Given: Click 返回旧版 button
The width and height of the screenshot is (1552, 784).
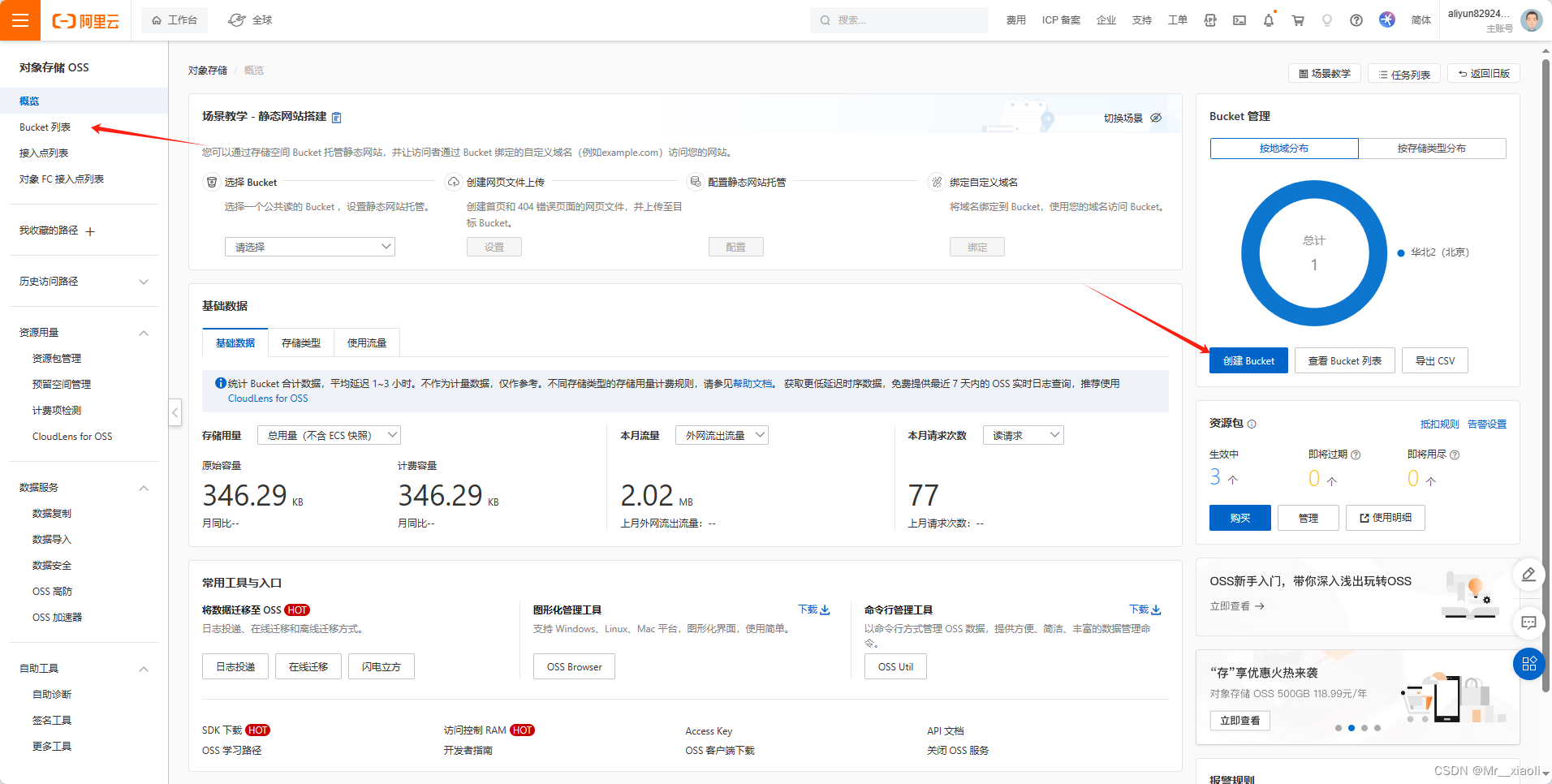Looking at the screenshot, I should pyautogui.click(x=1484, y=74).
